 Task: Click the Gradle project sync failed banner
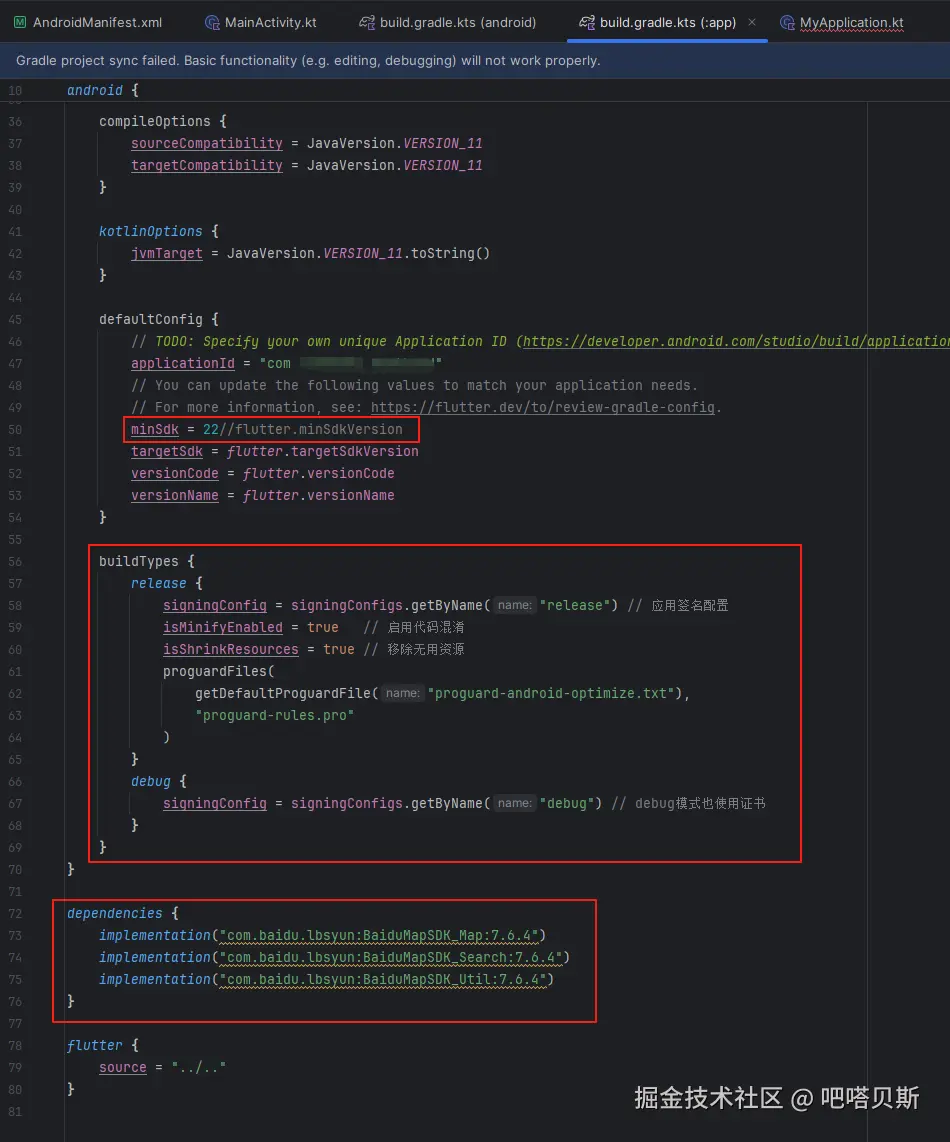475,60
